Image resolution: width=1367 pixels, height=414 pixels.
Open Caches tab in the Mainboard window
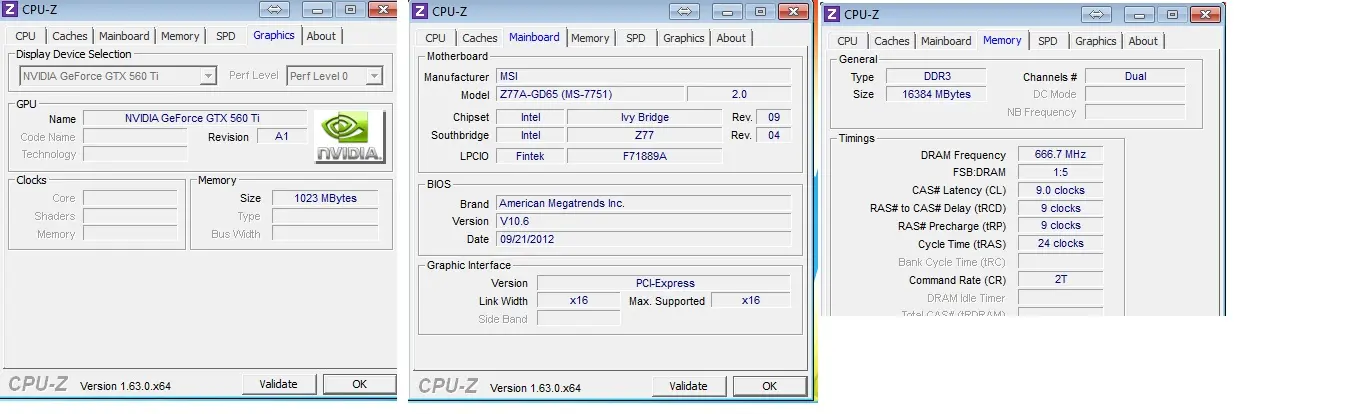click(x=480, y=38)
